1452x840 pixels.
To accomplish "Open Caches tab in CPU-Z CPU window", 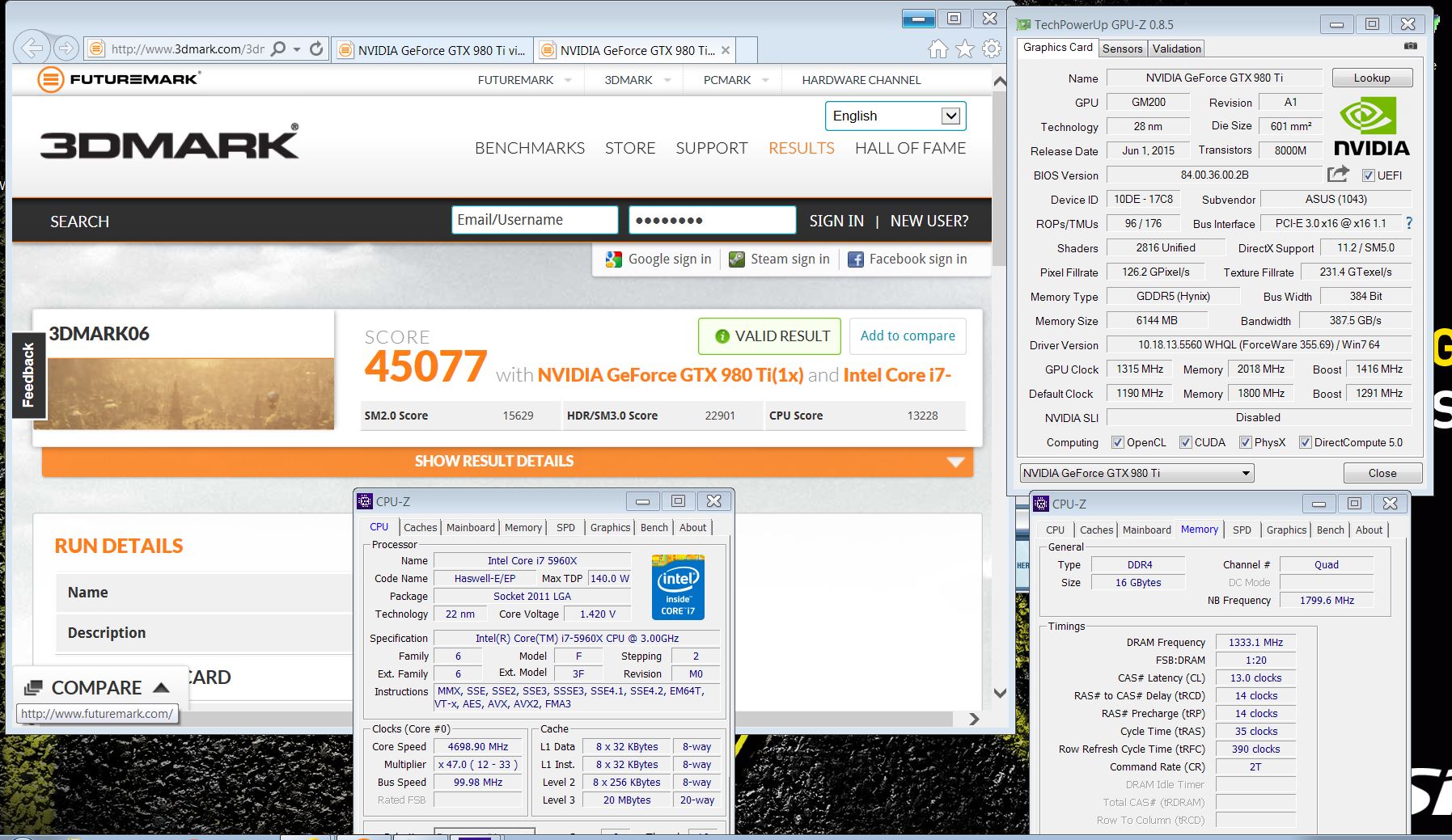I will coord(421,527).
